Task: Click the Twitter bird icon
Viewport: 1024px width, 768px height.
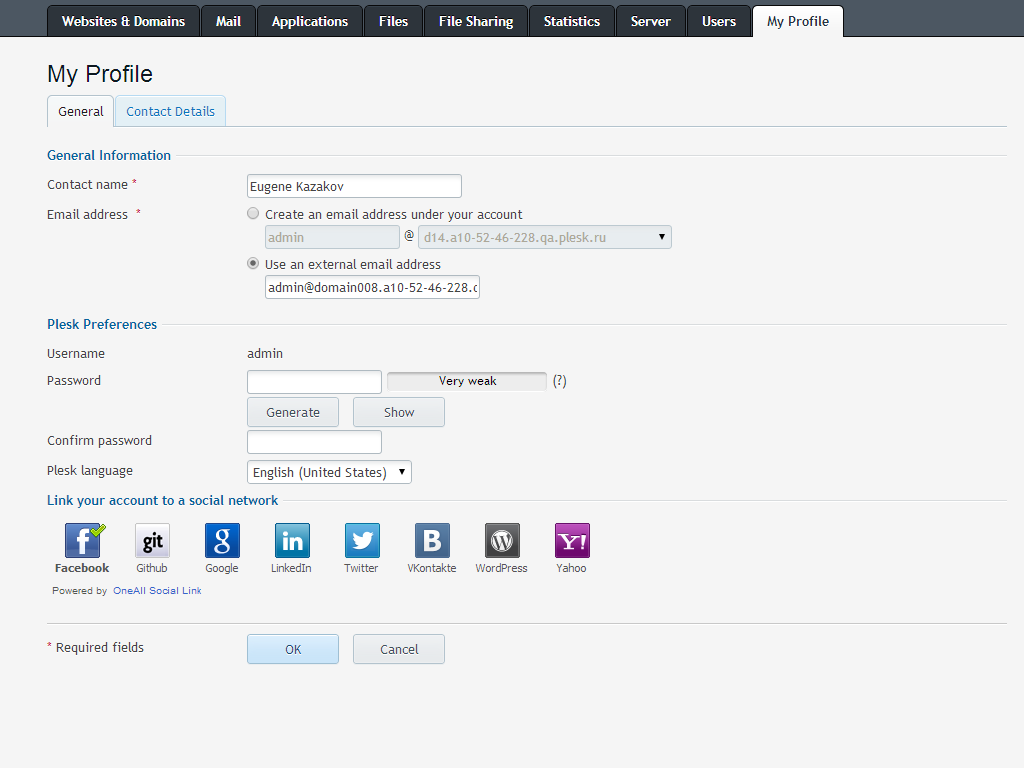Action: click(362, 541)
